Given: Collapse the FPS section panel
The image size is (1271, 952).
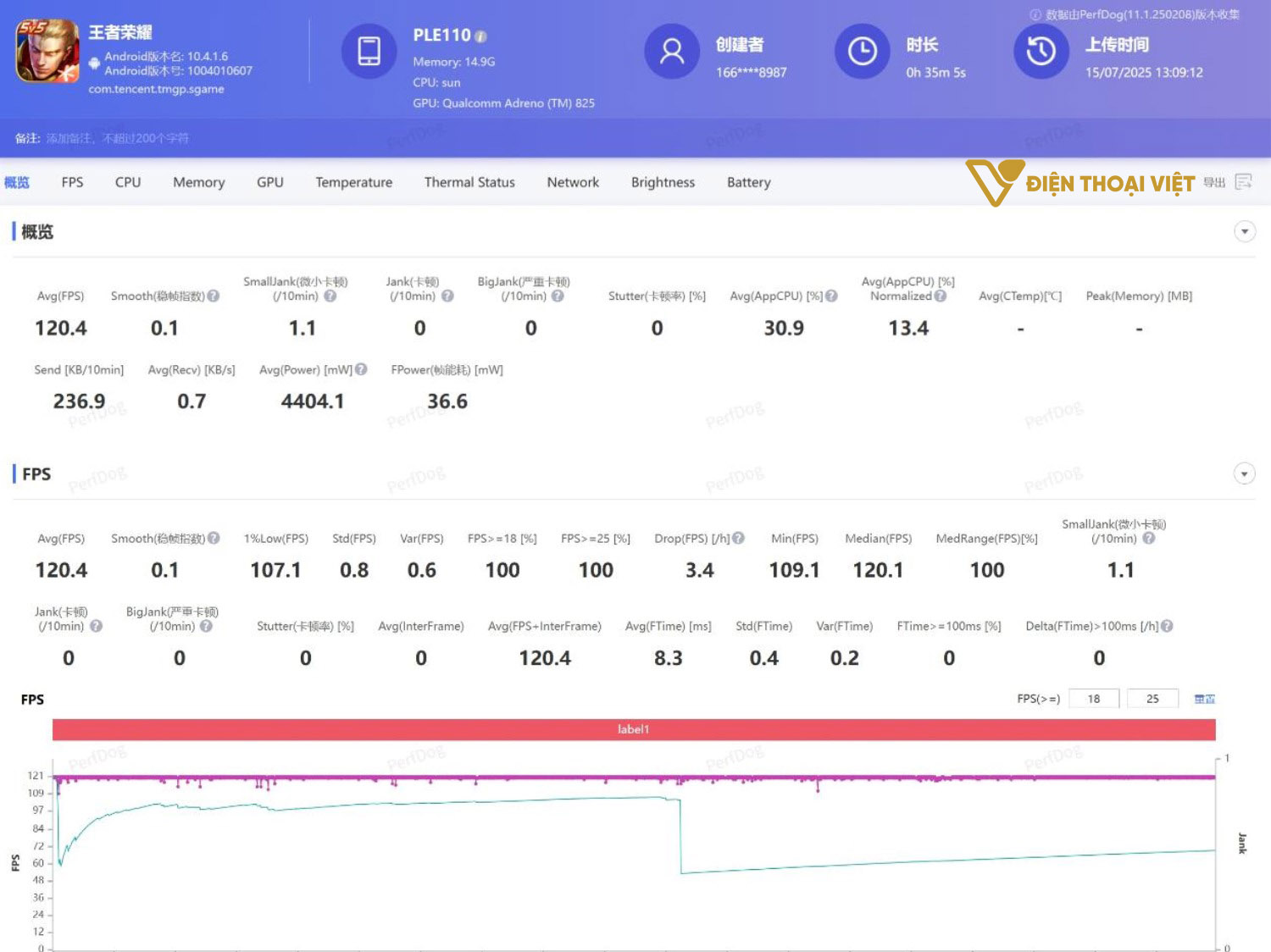Looking at the screenshot, I should point(1244,473).
